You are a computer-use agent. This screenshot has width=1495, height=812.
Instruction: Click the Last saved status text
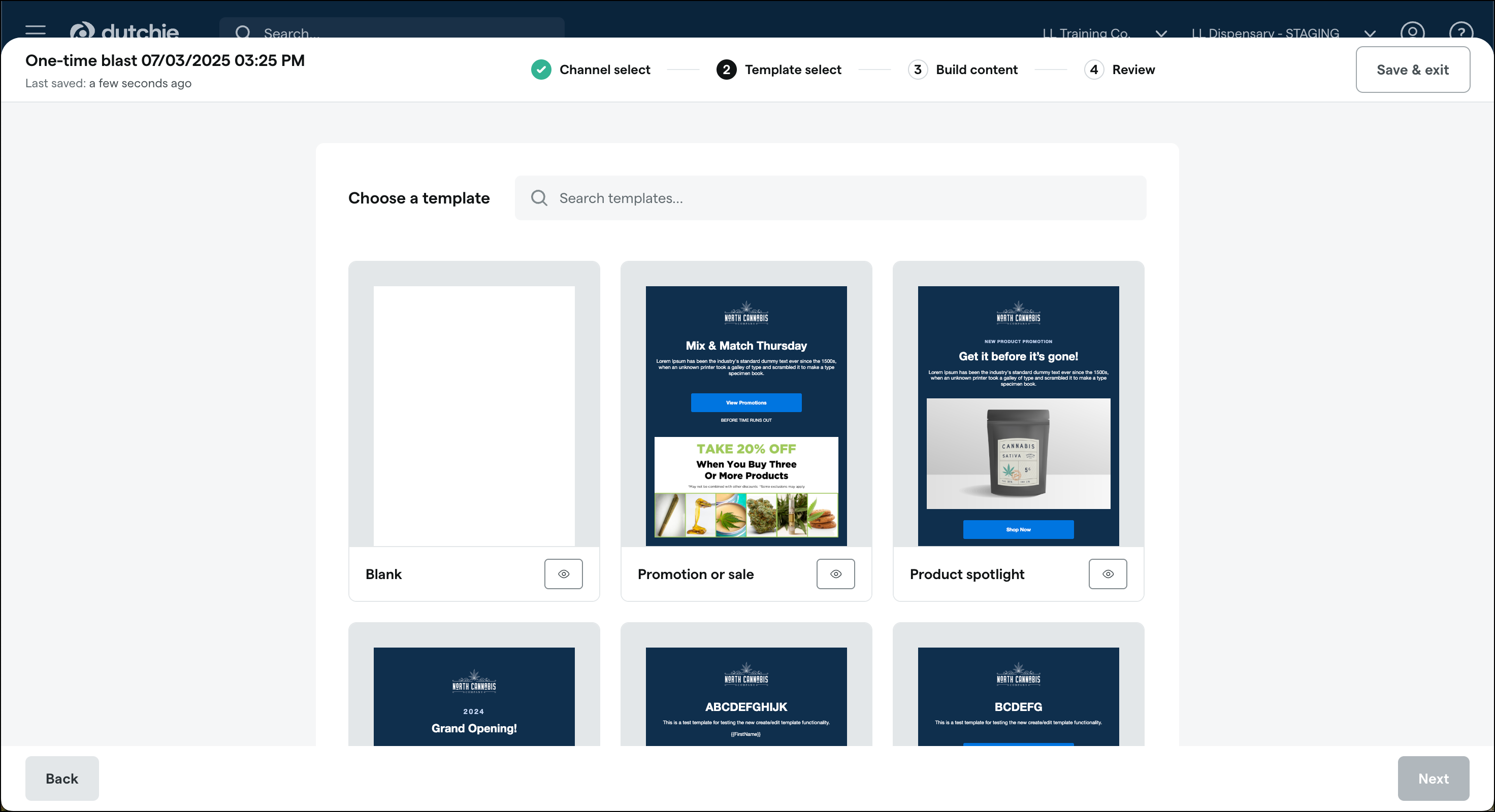coord(109,83)
